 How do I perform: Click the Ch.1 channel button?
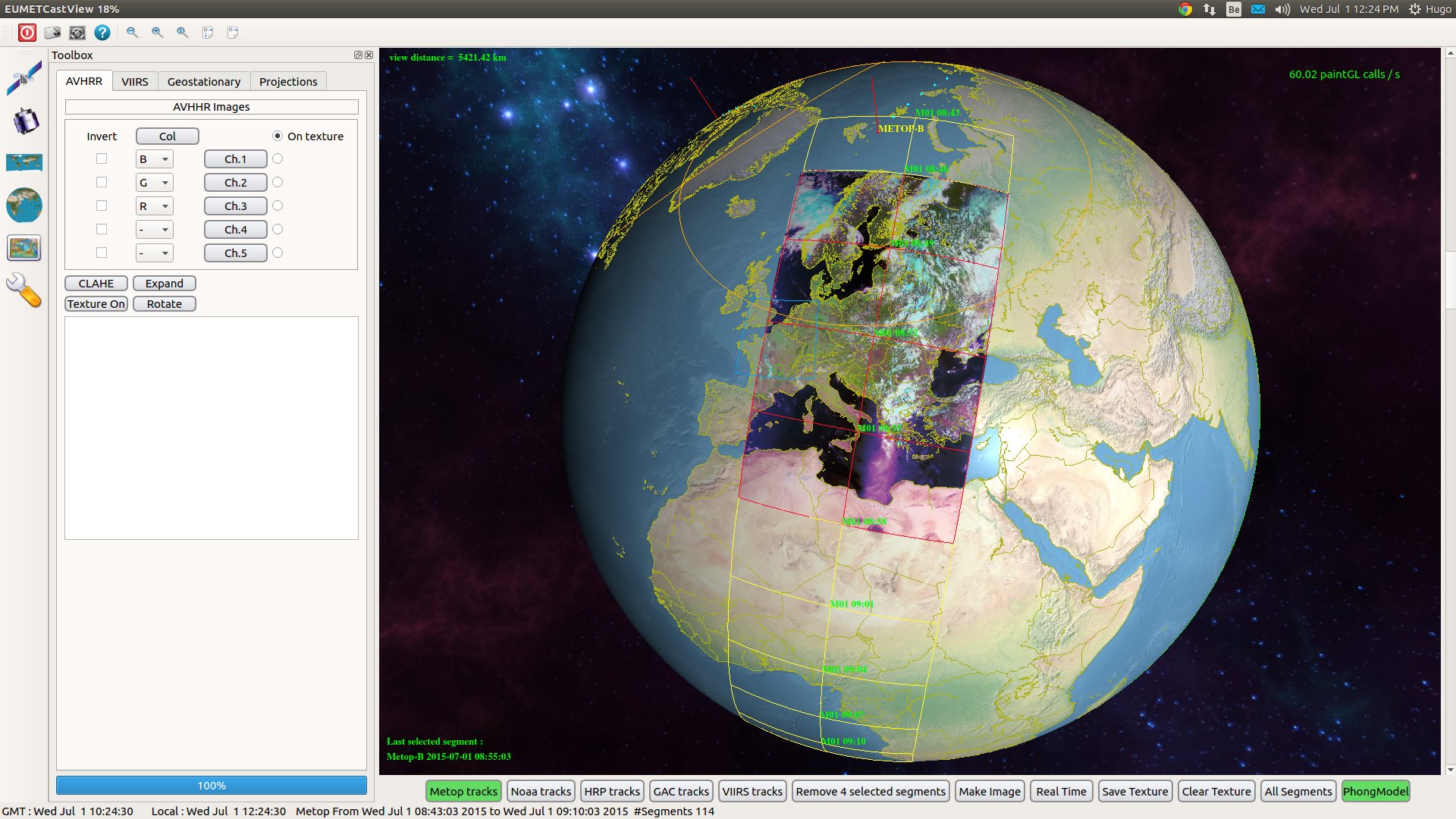(236, 159)
